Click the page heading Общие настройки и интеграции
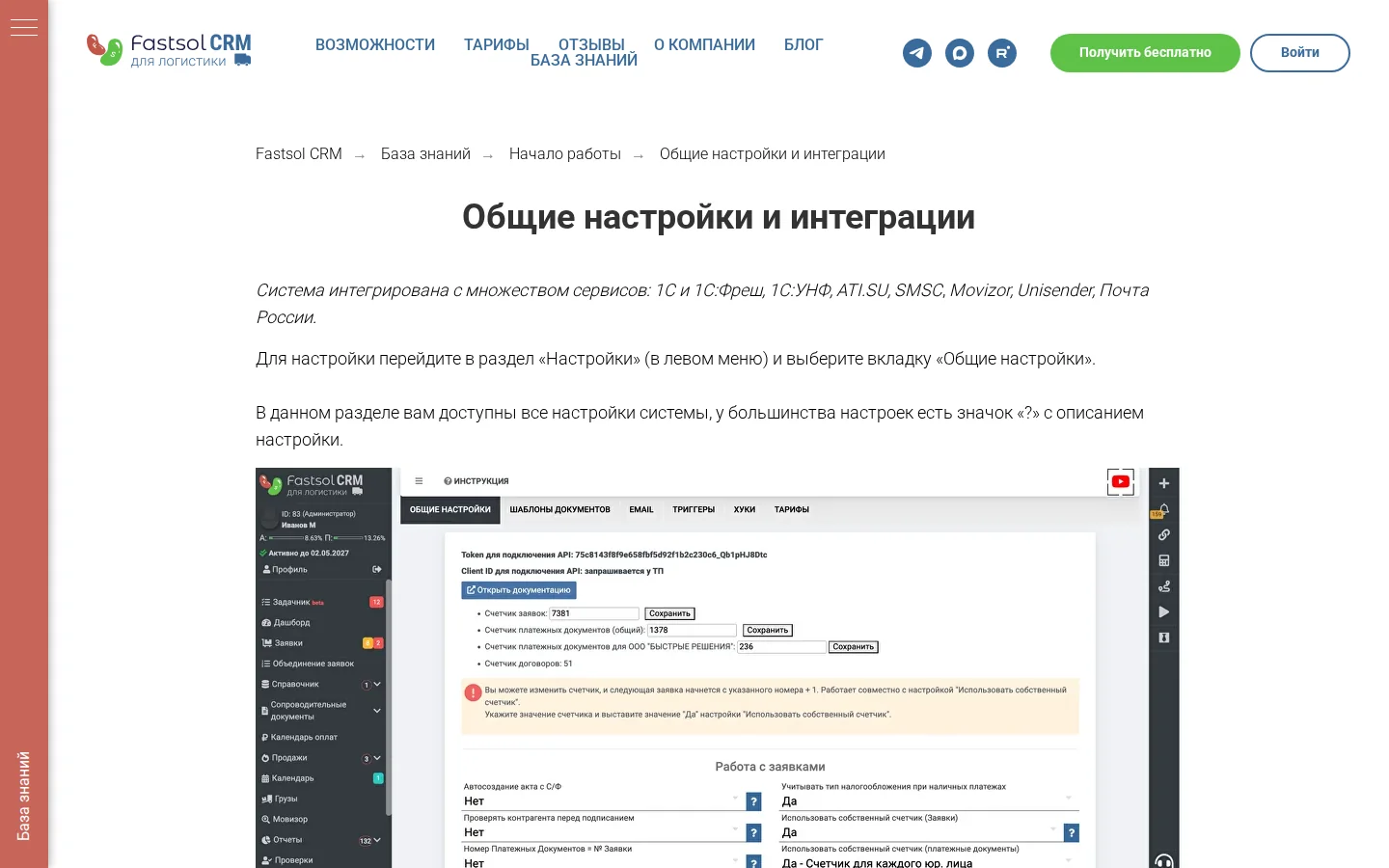This screenshot has height=868, width=1389. click(719, 217)
